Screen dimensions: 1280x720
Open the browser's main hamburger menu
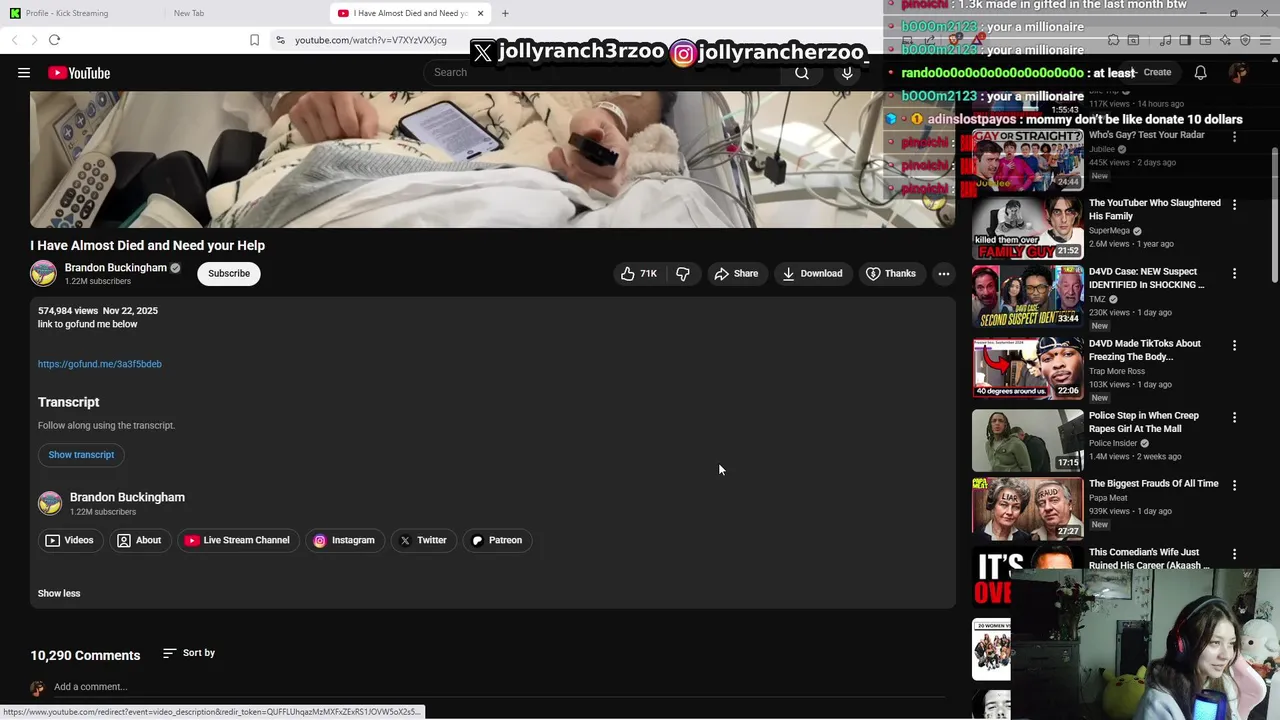[x=1265, y=40]
